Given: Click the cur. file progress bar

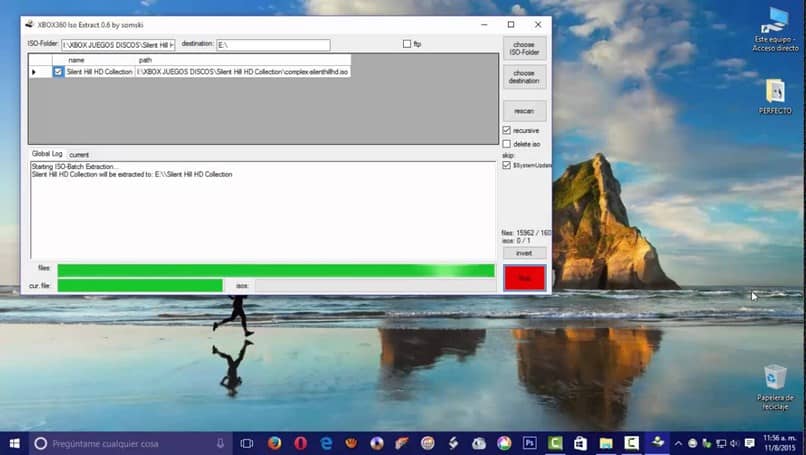Looking at the screenshot, I should click(140, 285).
